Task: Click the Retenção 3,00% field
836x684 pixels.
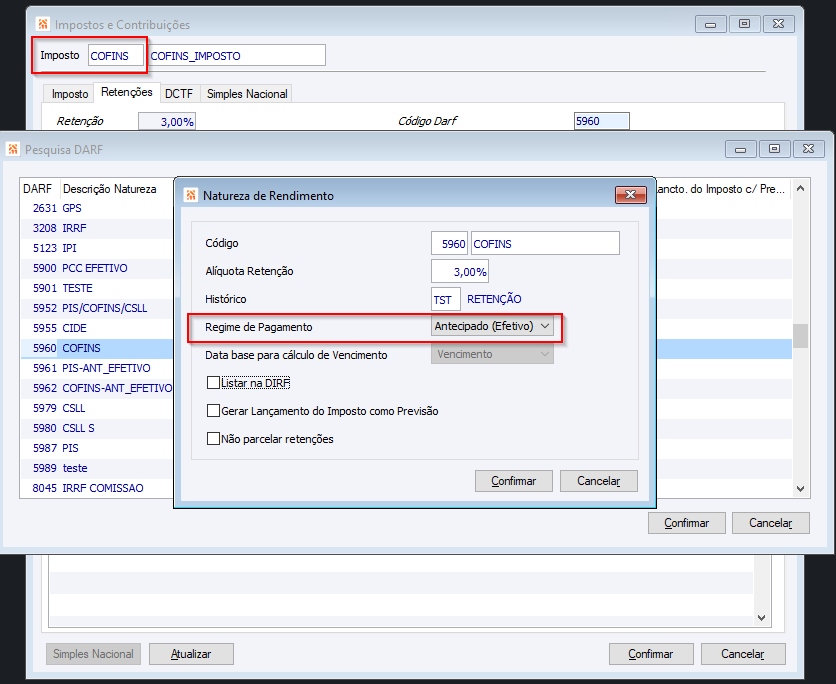Action: click(167, 121)
